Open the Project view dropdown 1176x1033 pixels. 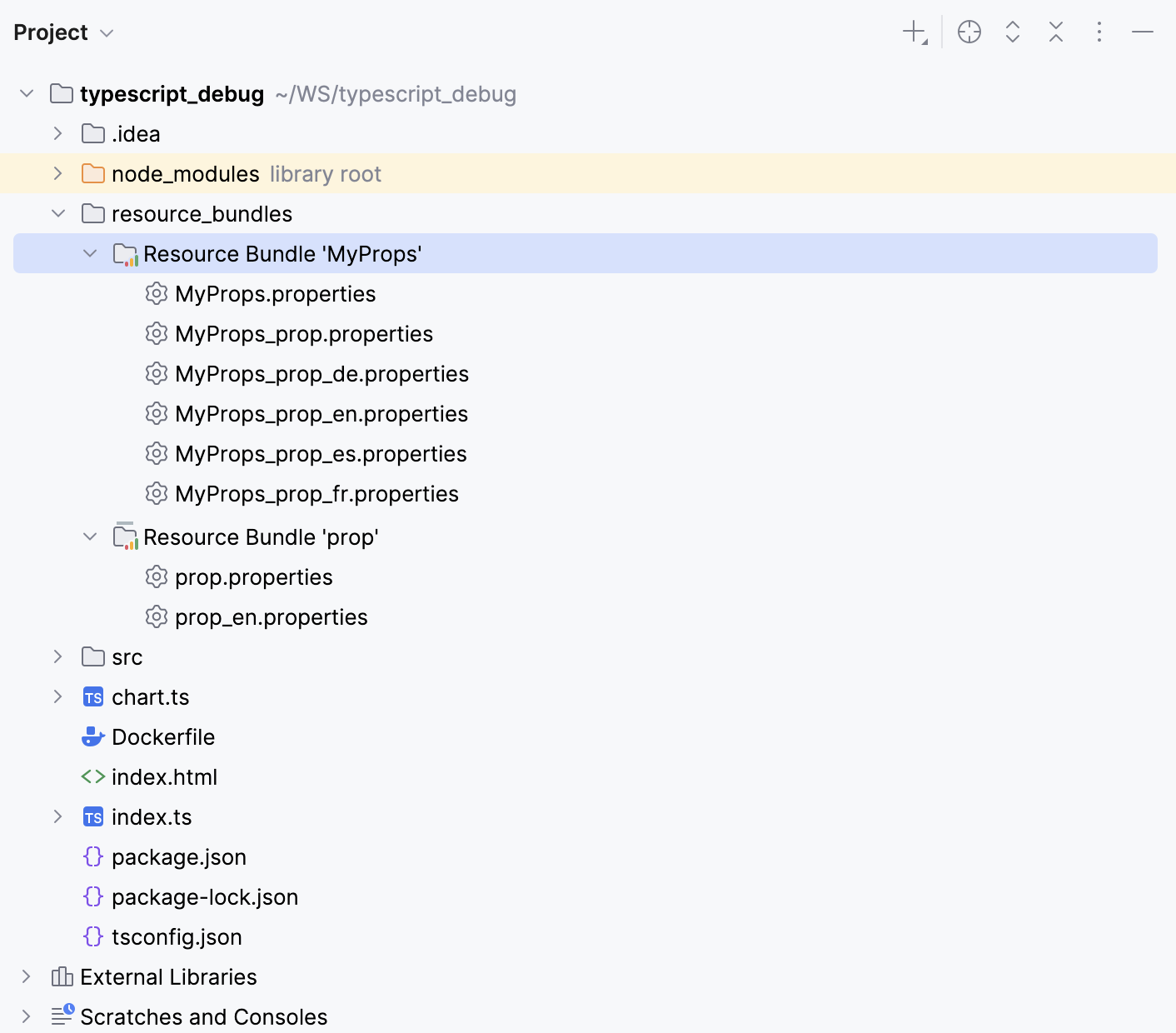click(x=64, y=32)
